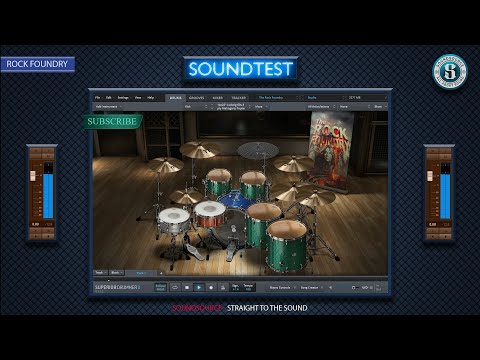
Task: Select the right crash near the banner
Action: click(292, 163)
